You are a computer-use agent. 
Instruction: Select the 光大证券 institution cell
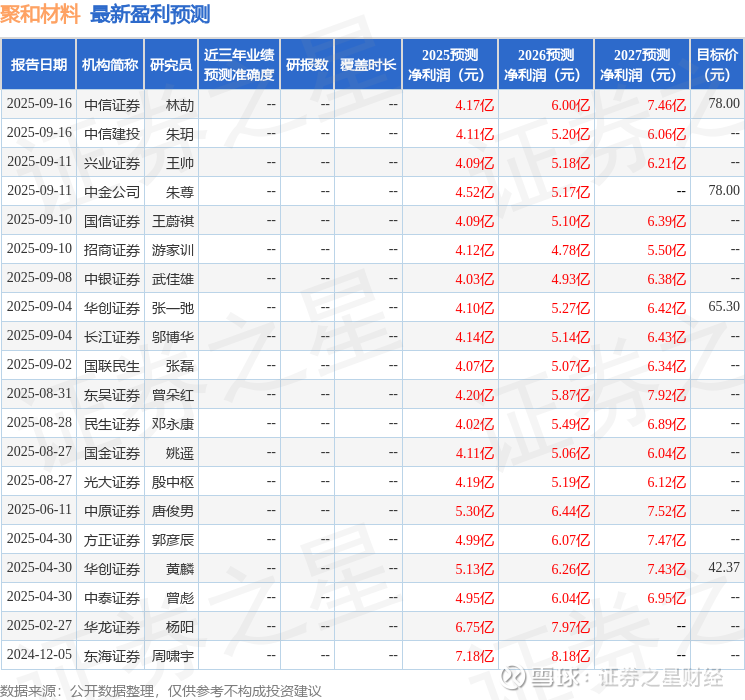click(x=112, y=482)
